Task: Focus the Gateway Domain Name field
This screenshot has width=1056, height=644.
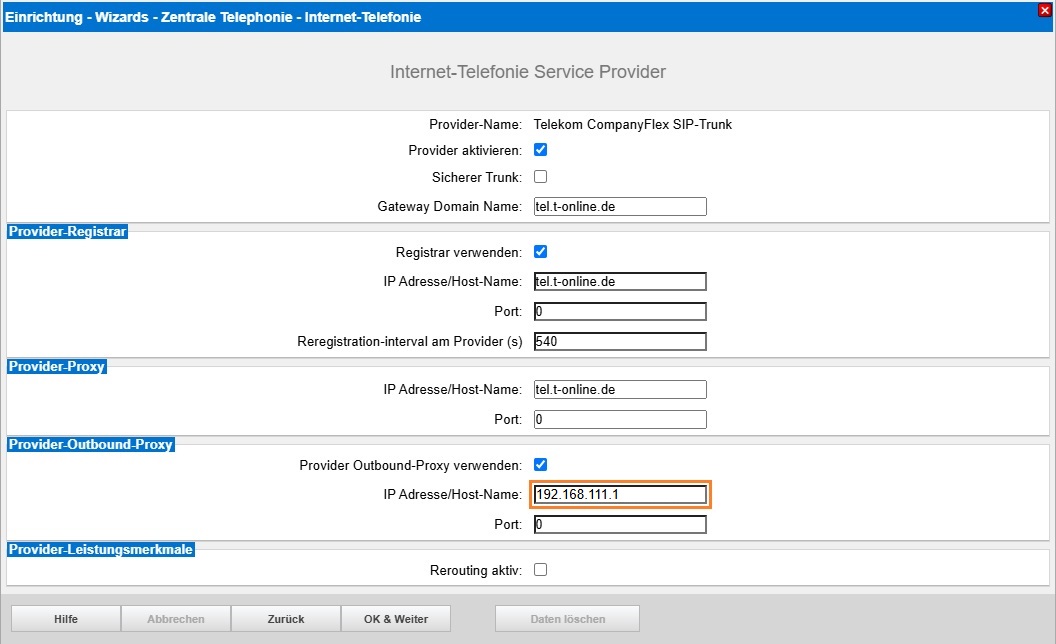Action: coord(620,207)
